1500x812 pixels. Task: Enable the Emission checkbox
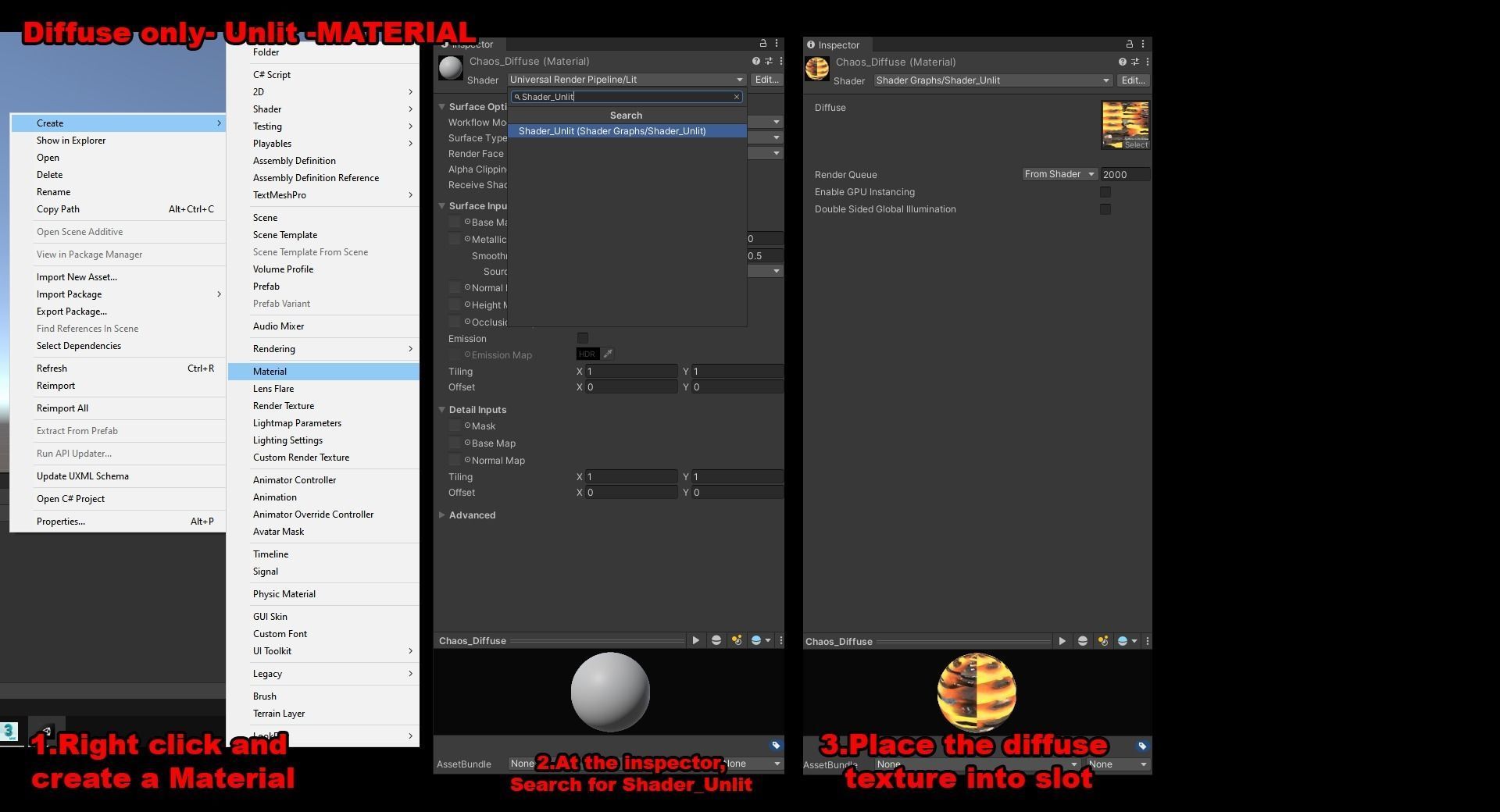click(x=582, y=338)
